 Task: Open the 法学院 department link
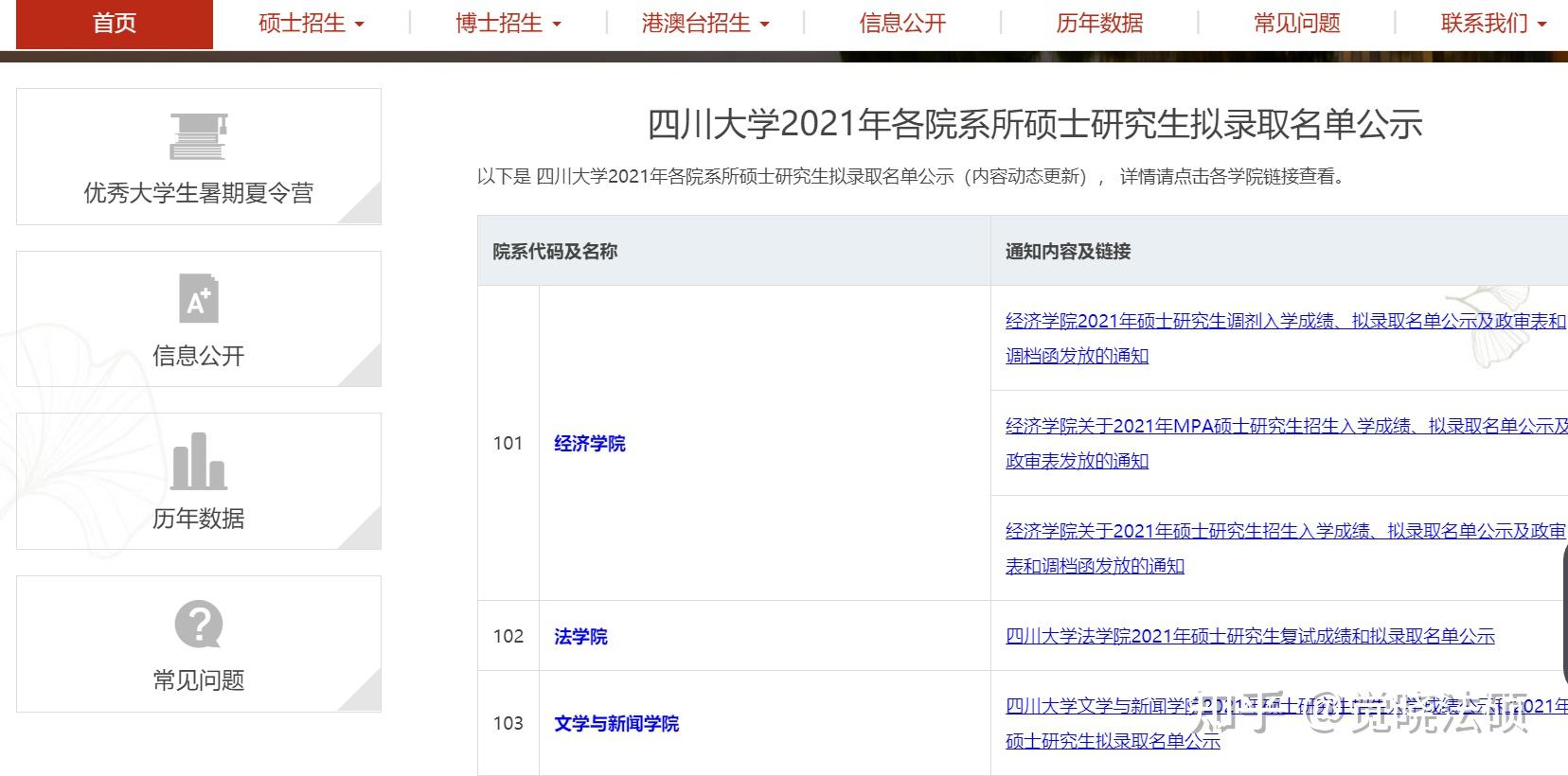click(x=580, y=637)
